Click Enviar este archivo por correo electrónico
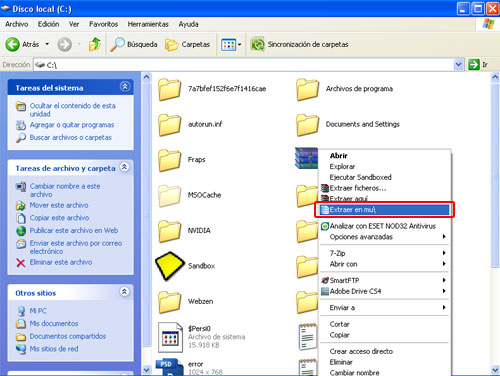This screenshot has width=500, height=376. click(76, 247)
